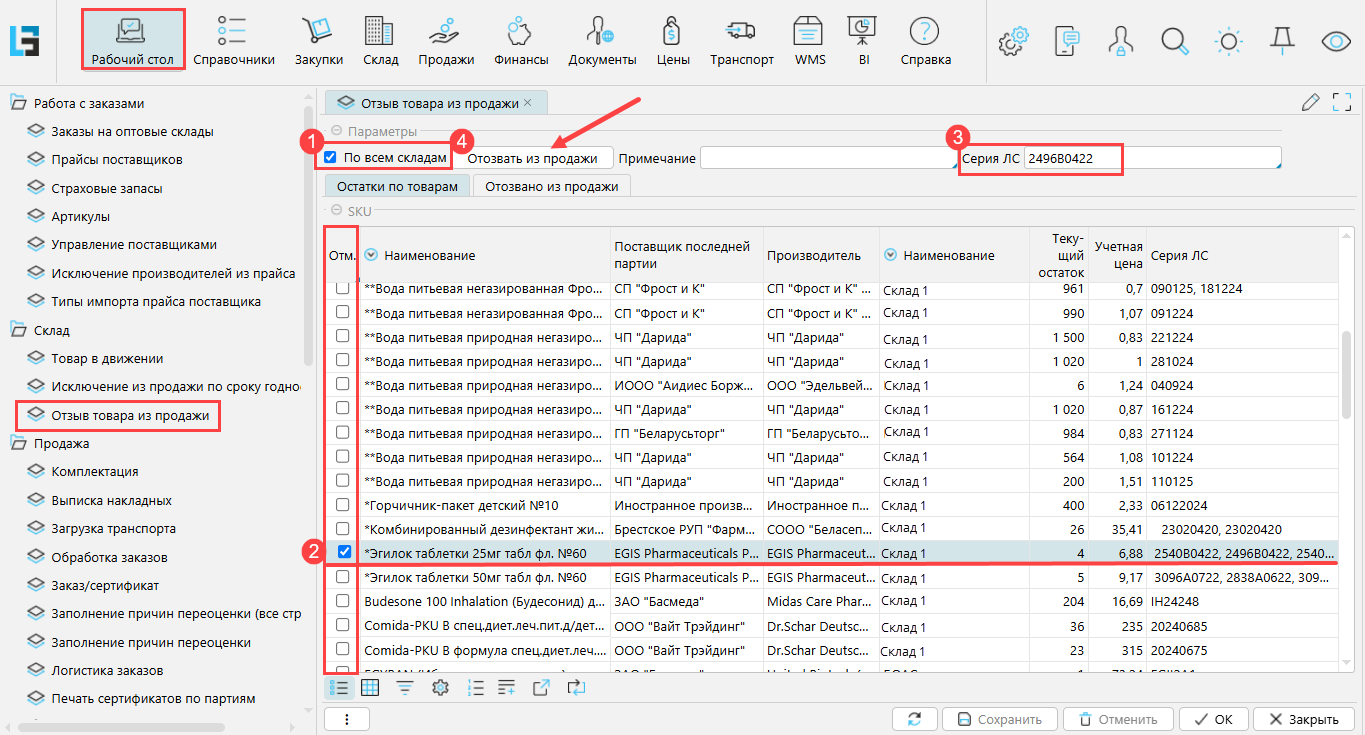The image size is (1365, 735).
Task: Click the magnifying glass search icon
Action: tap(1174, 41)
